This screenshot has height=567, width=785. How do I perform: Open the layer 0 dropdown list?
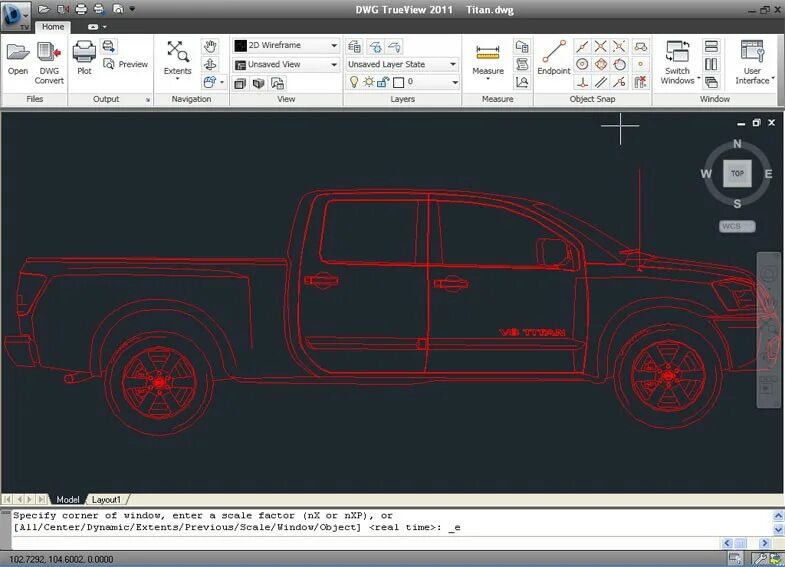455,82
